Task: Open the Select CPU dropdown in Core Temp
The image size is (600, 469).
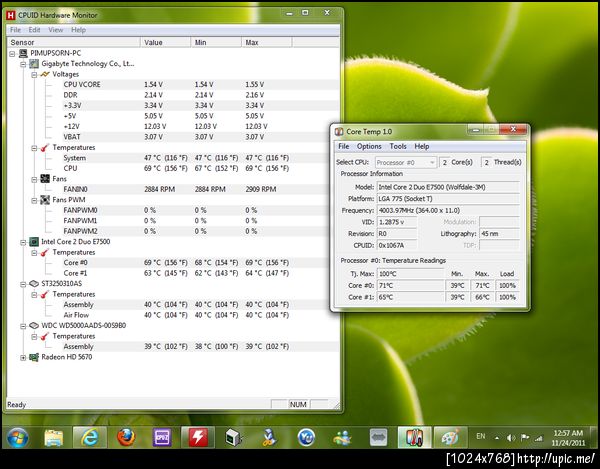Action: tap(406, 163)
